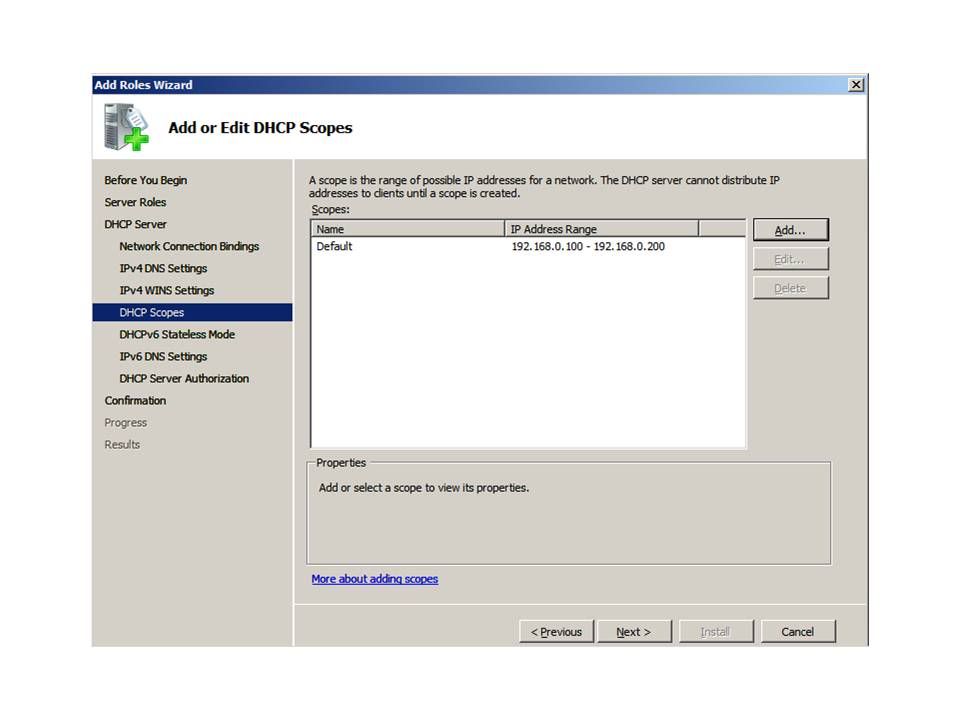
Task: Jump to IPv4 DNS Settings
Action: click(x=163, y=268)
